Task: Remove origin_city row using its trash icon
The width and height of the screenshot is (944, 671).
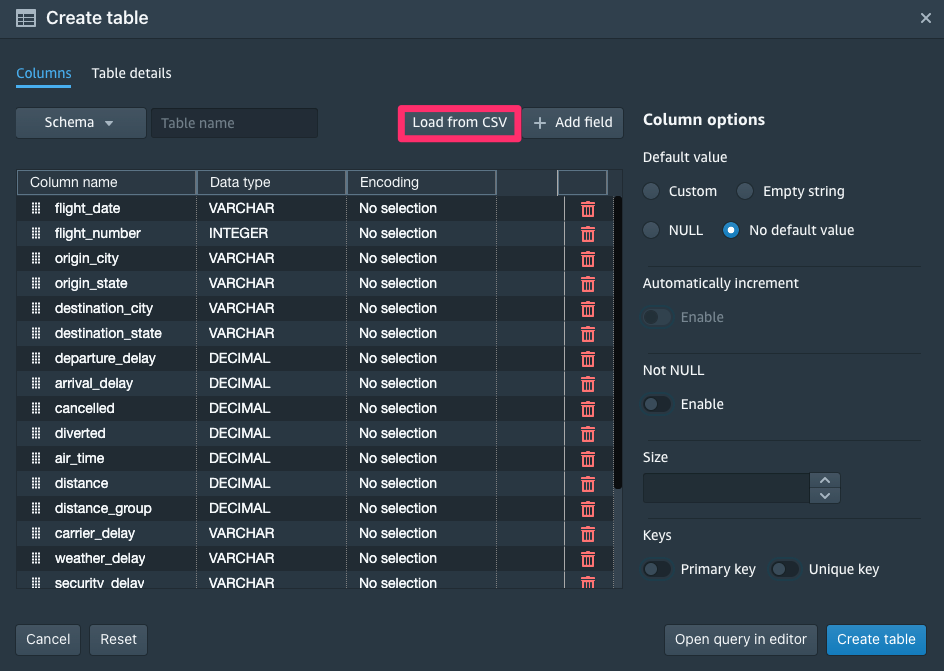Action: coord(588,259)
